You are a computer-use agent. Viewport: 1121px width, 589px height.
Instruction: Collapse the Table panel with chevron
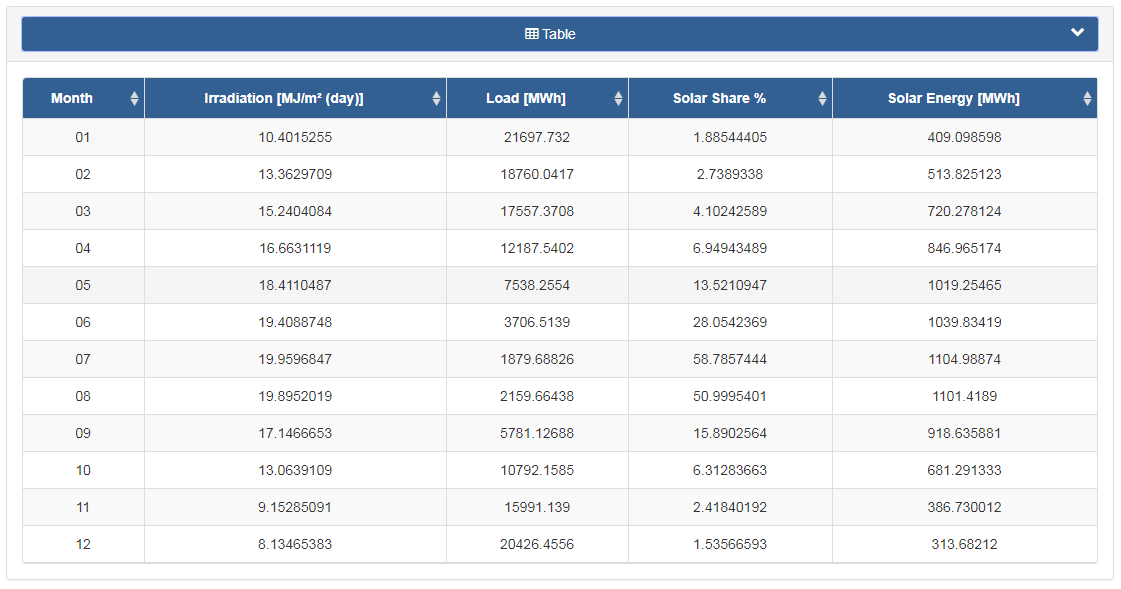click(1077, 32)
